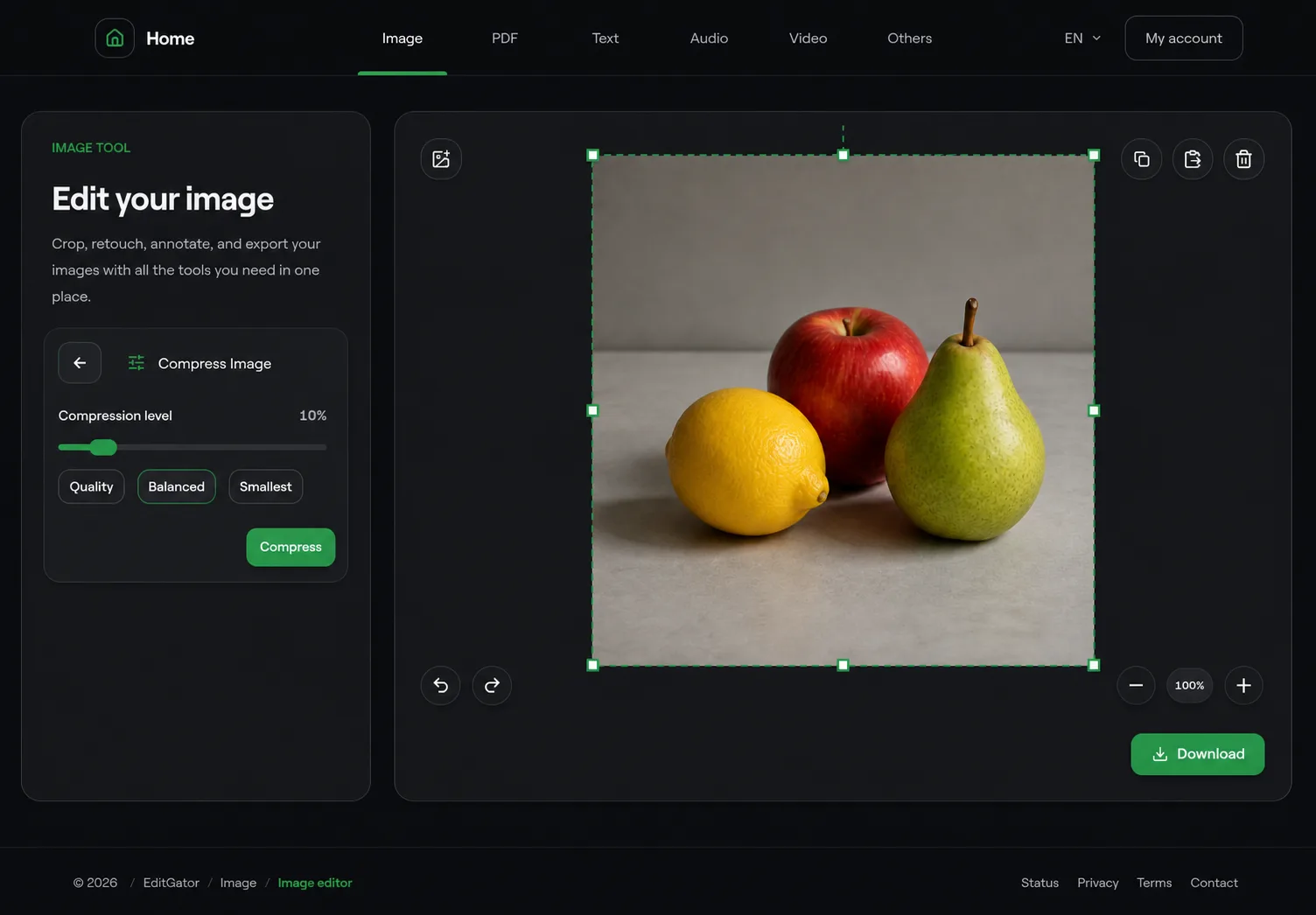Click the top-right crop handle
The image size is (1316, 915).
click(x=1094, y=155)
